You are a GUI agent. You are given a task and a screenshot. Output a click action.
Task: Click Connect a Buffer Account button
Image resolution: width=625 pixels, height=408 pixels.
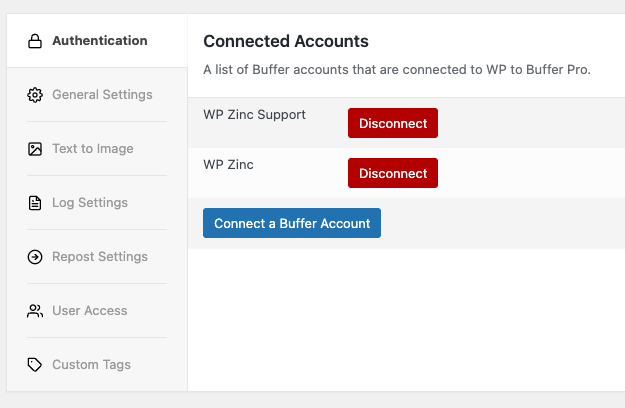pos(292,223)
